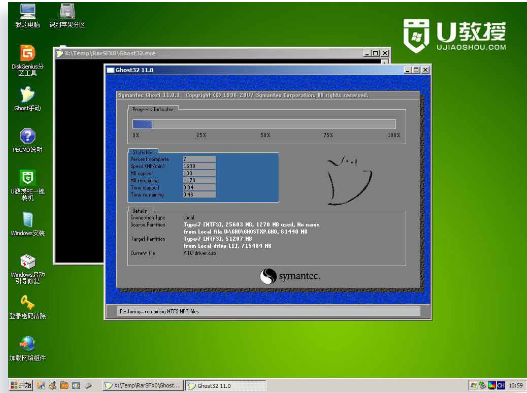Click the colorful display tray icon
Viewport: 527px width, 393px height.
coord(492,385)
